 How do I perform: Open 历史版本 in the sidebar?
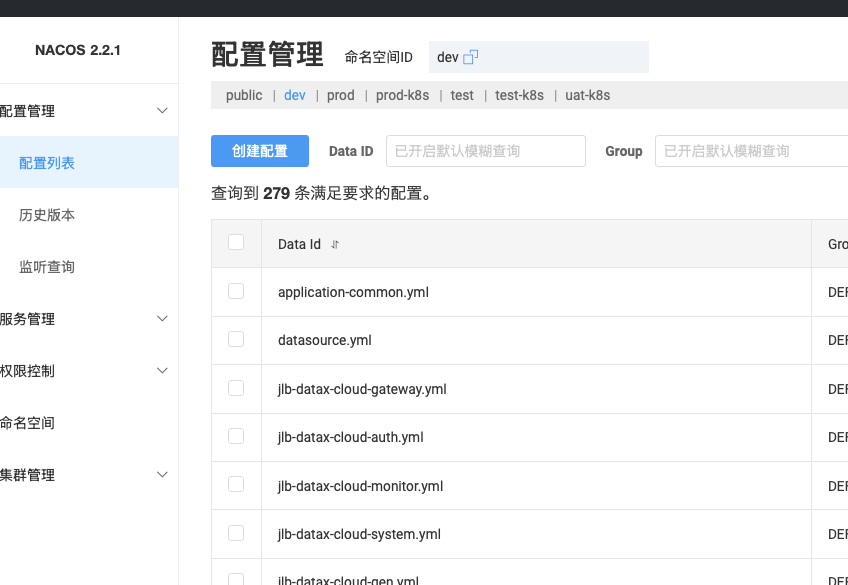47,215
